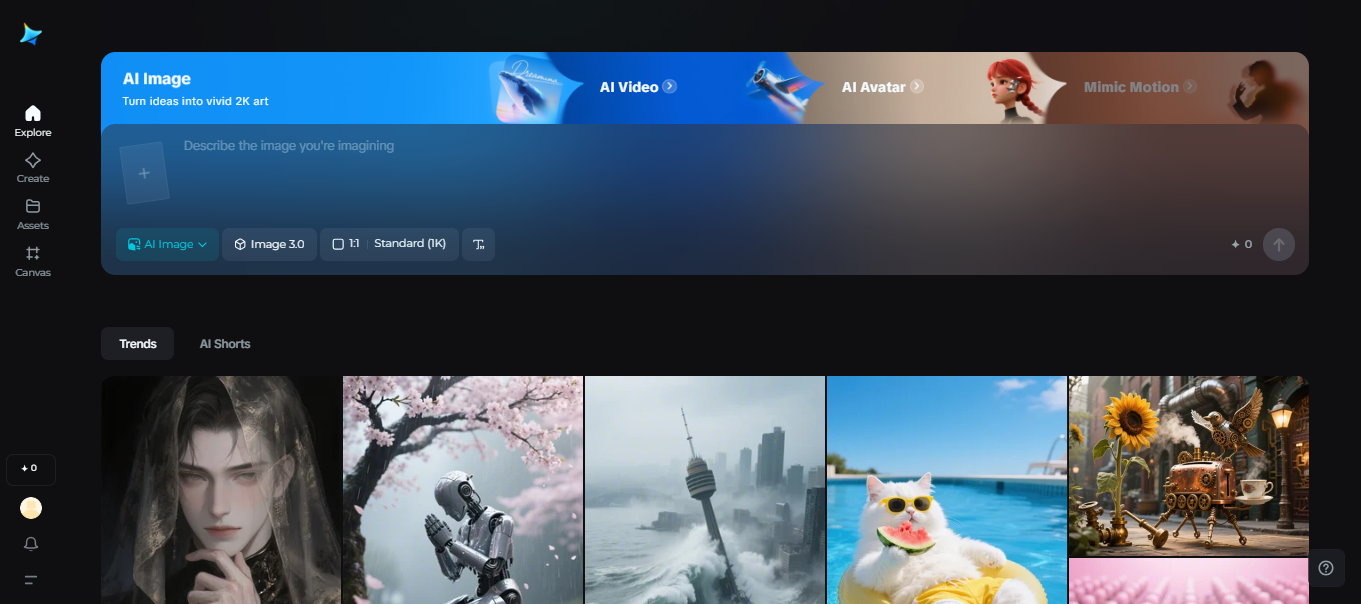Viewport: 1361px width, 604px height.
Task: Click your profile avatar in the sidebar
Action: (x=30, y=508)
